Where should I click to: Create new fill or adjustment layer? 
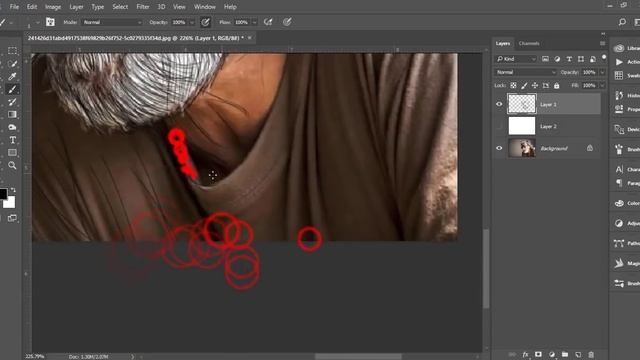552,354
